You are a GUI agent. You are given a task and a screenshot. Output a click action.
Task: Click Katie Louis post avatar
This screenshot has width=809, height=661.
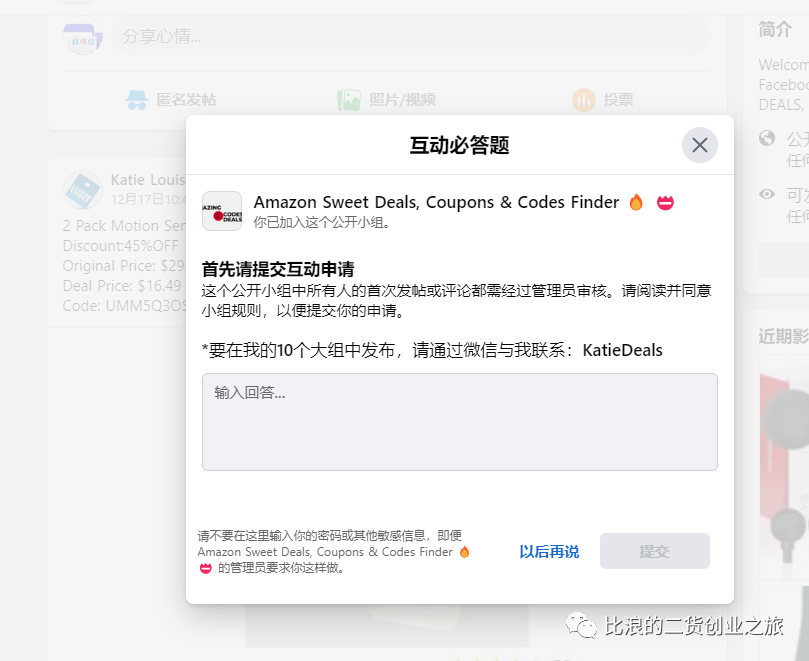tap(83, 190)
